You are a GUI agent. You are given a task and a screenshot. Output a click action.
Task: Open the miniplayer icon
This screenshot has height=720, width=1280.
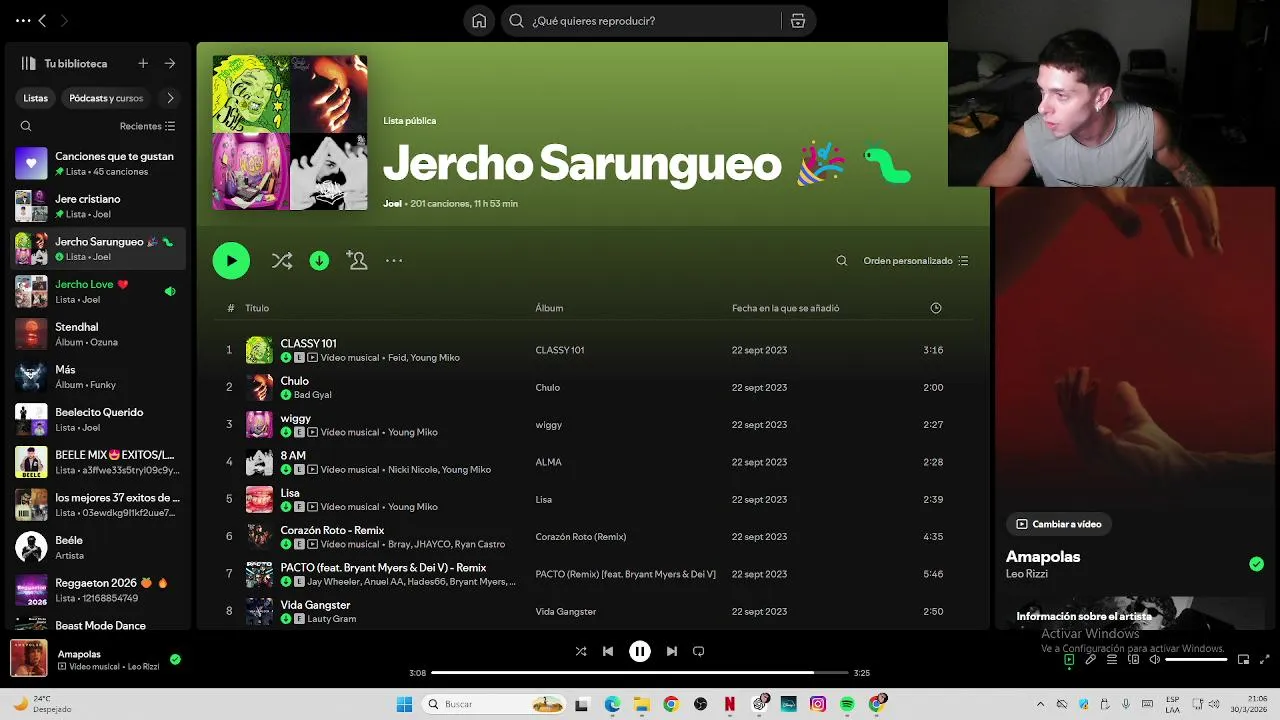click(1244, 660)
